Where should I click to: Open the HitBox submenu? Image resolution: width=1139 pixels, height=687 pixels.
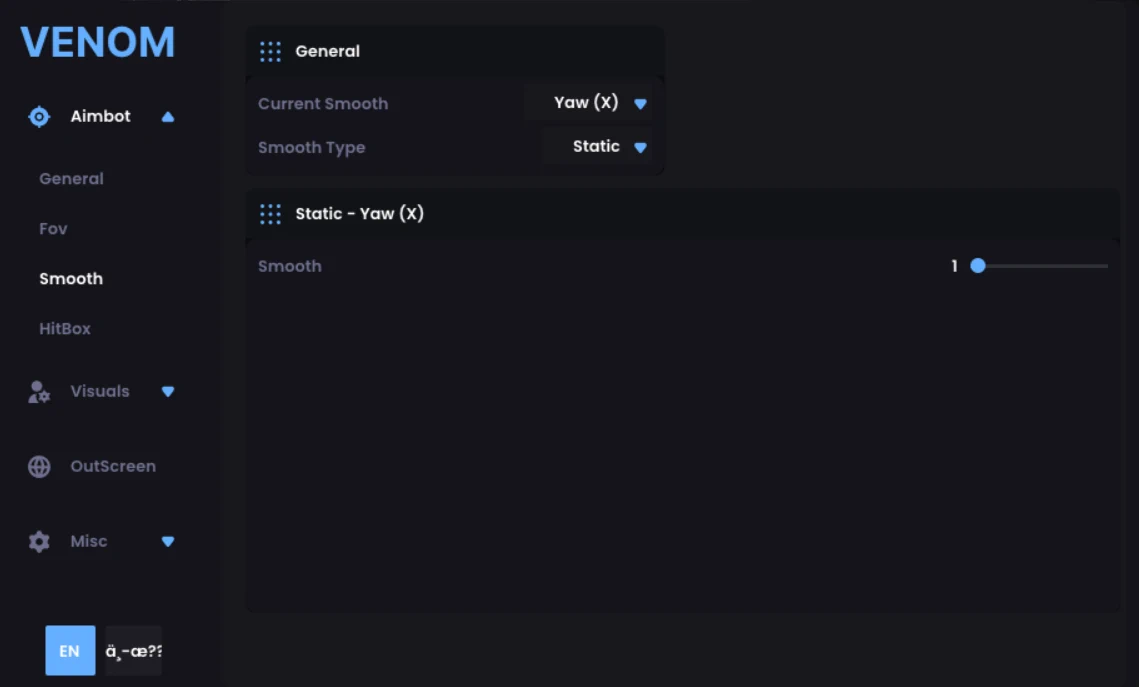(65, 329)
